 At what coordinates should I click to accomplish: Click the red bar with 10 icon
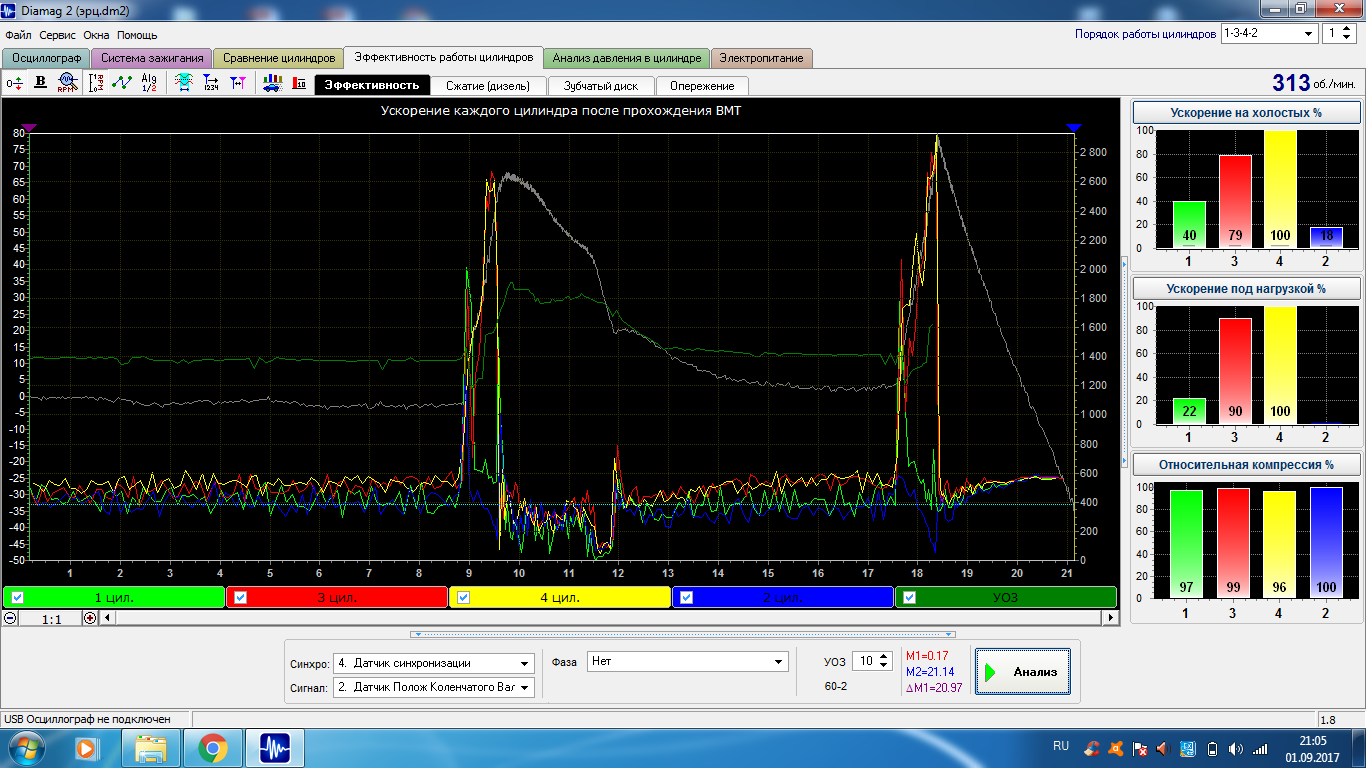point(299,83)
